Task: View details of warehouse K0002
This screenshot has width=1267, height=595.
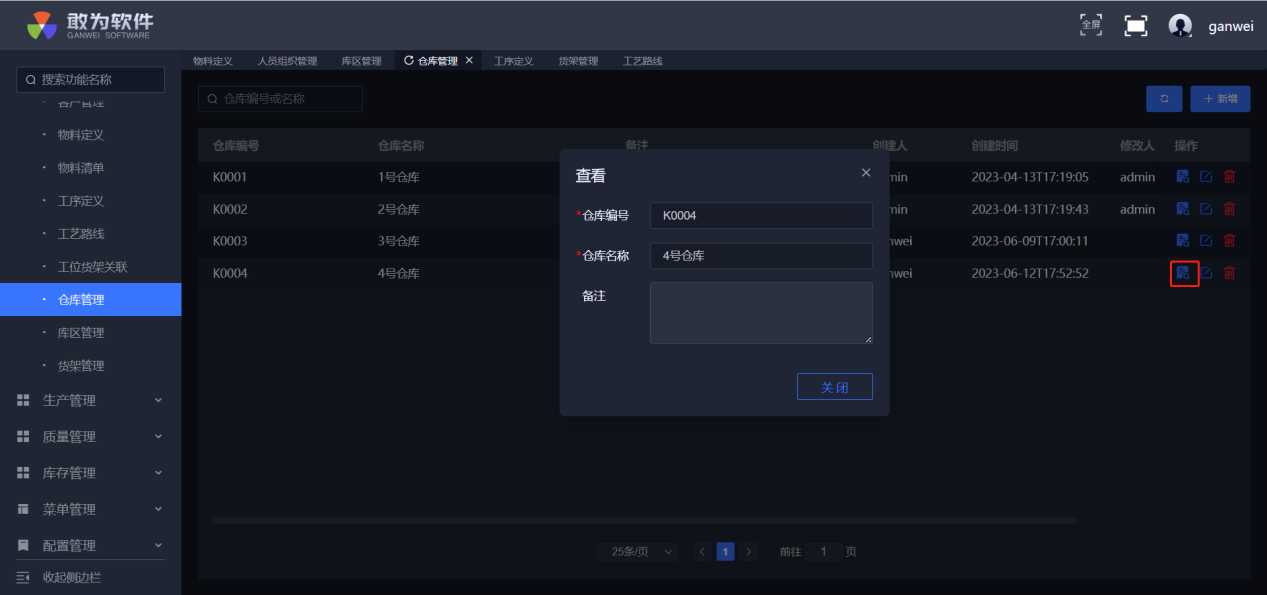Action: (1182, 209)
